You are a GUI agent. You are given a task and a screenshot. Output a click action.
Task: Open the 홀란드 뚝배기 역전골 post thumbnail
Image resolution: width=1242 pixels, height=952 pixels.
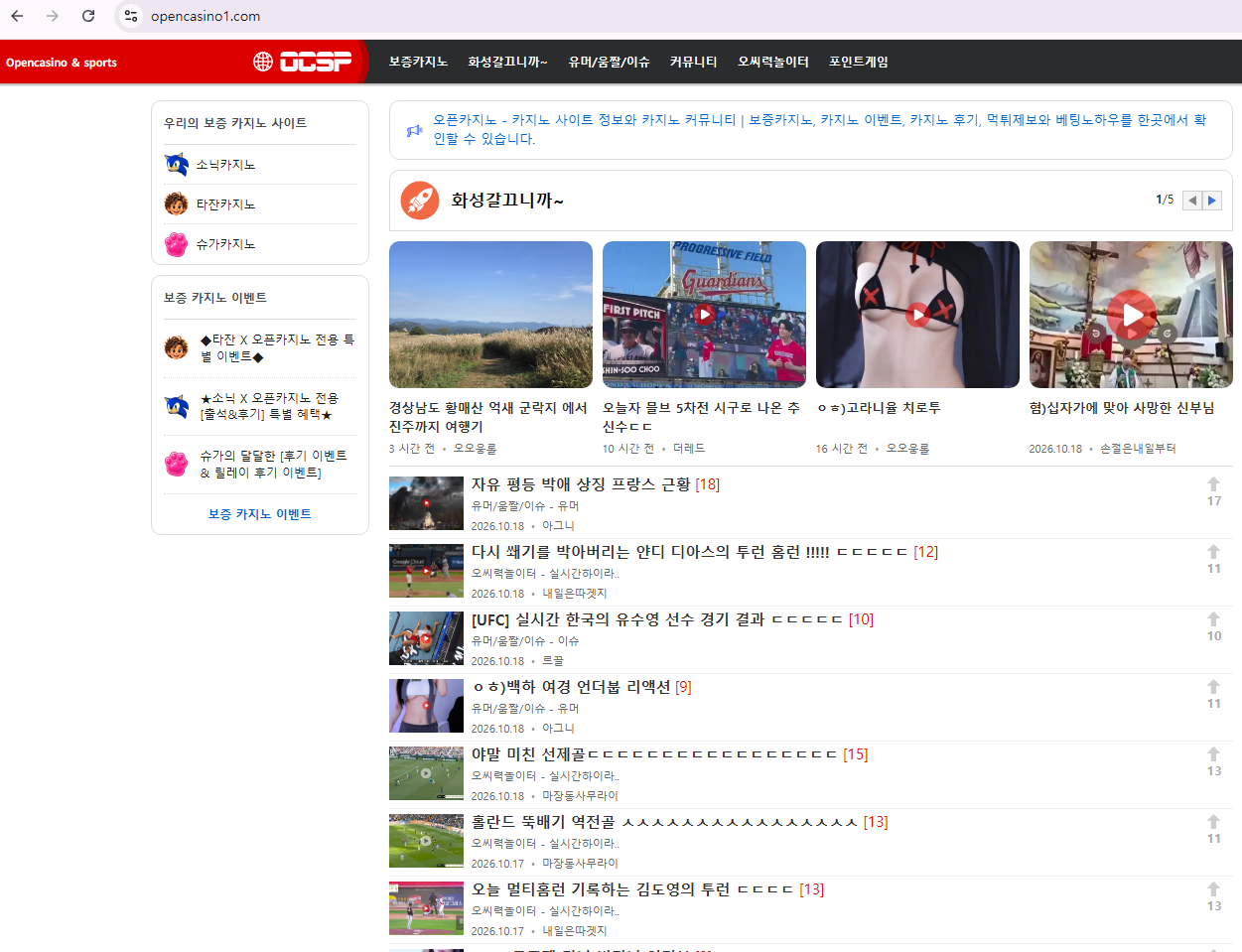coord(426,841)
